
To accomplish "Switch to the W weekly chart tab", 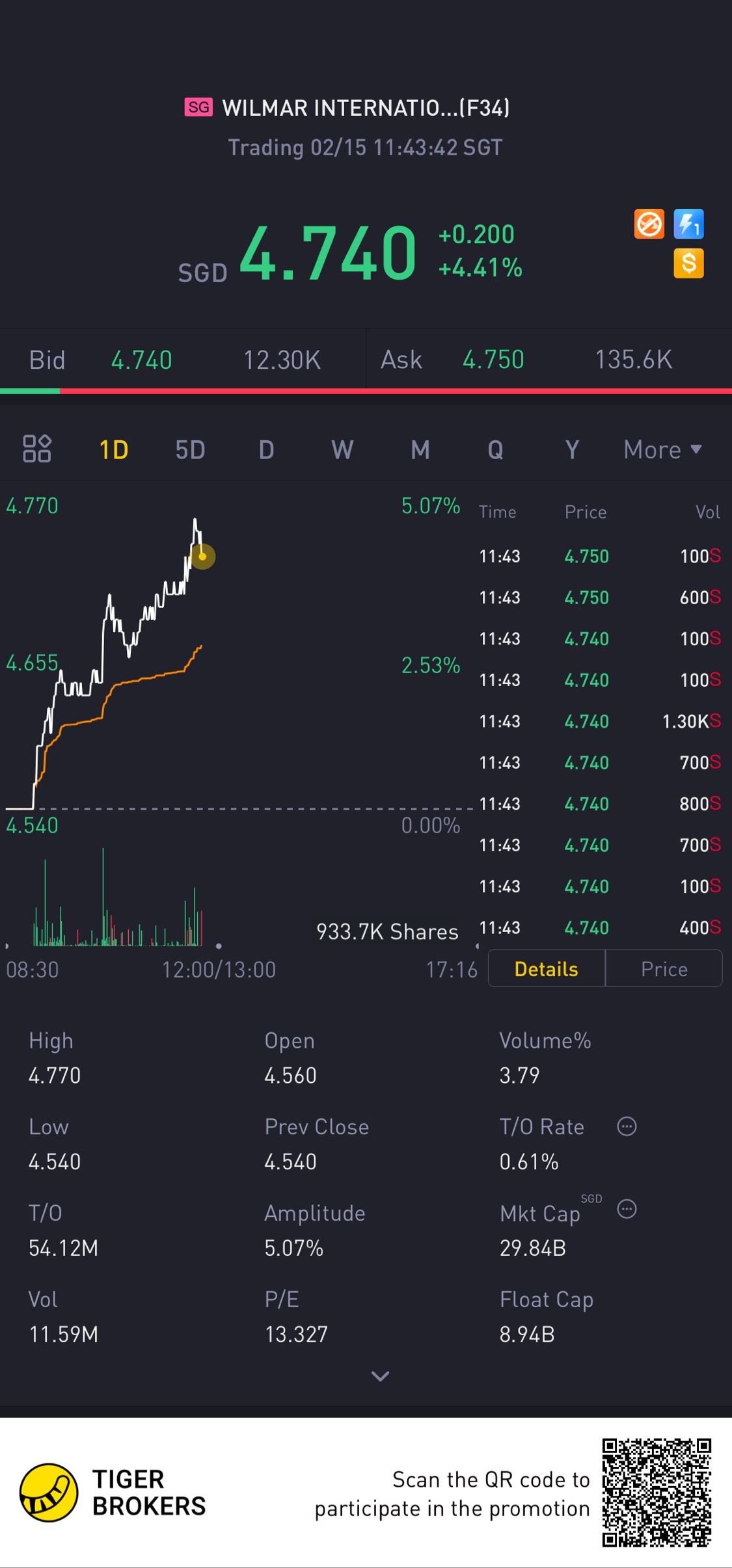I will (342, 449).
